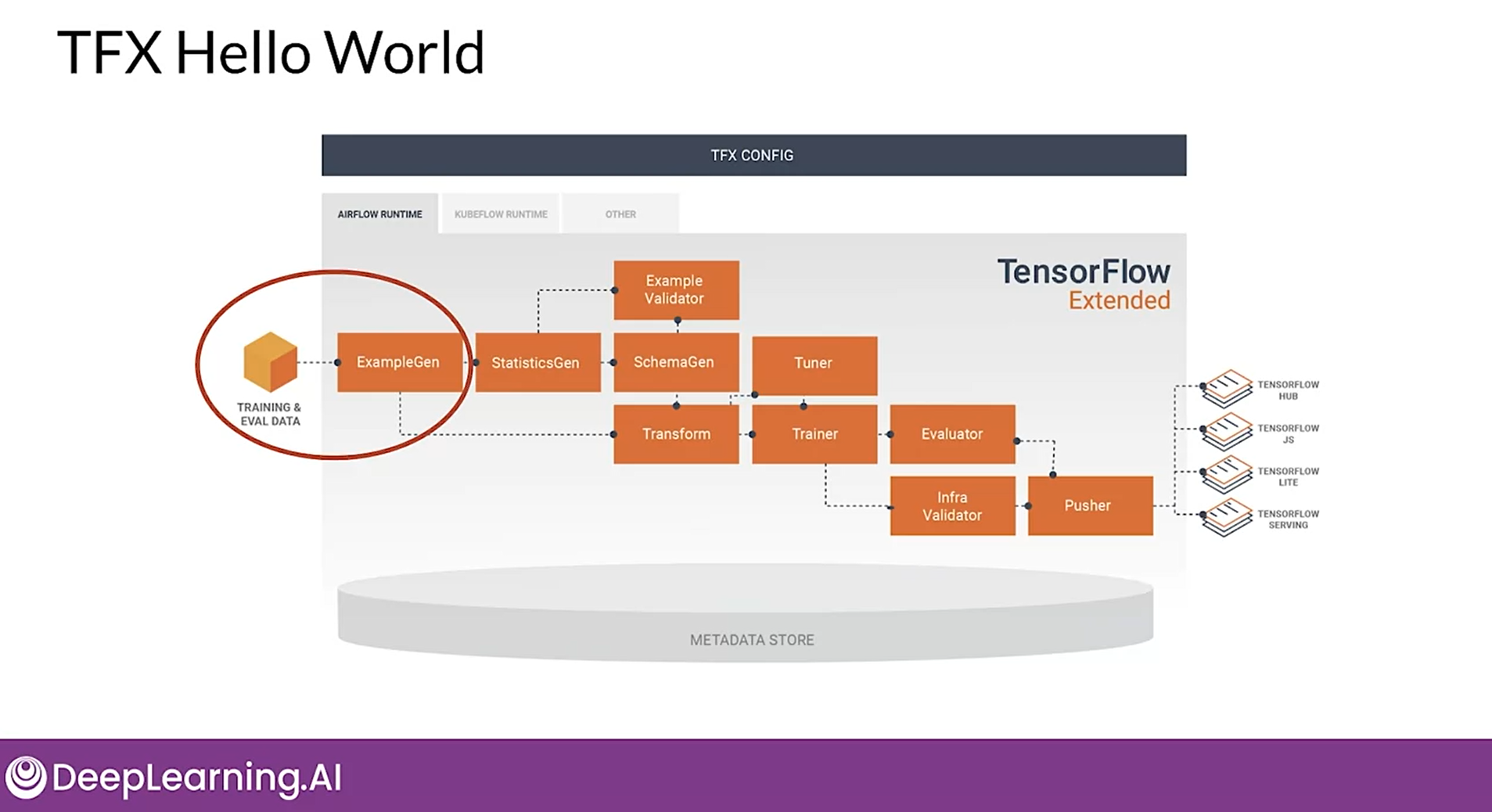Select the ExampleGen component box
1492x812 pixels.
[x=400, y=362]
